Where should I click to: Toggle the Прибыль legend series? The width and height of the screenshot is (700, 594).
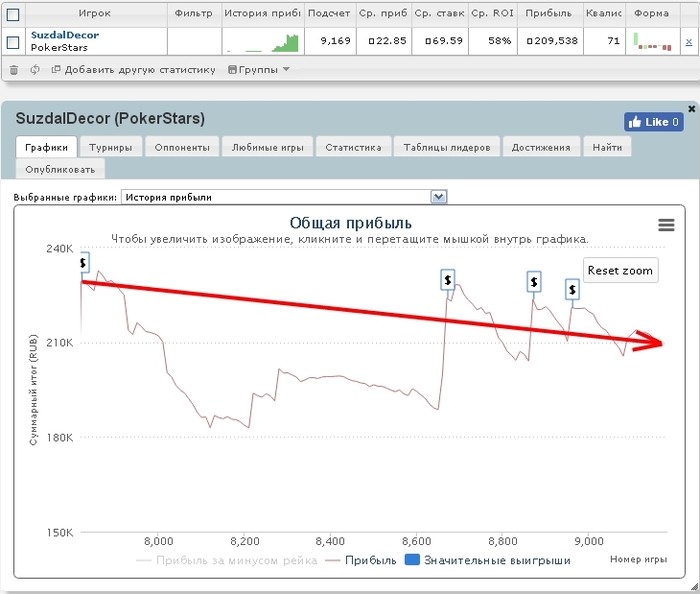tap(361, 561)
